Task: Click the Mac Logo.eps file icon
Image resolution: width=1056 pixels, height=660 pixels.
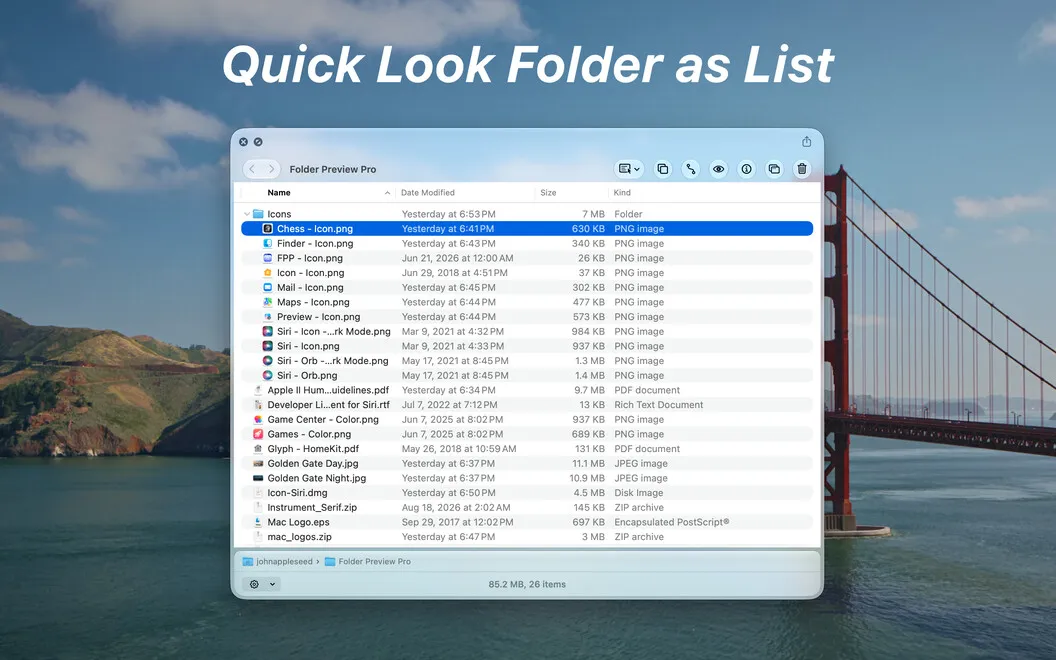Action: pyautogui.click(x=258, y=522)
